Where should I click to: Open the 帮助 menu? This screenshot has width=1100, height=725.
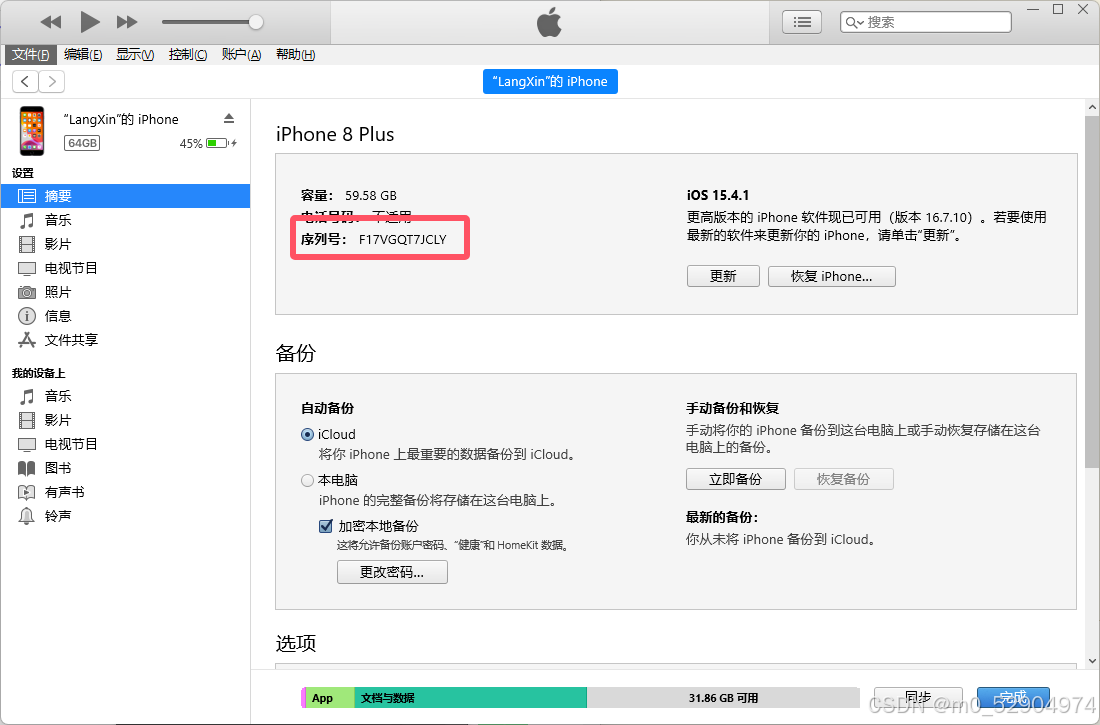tap(294, 54)
